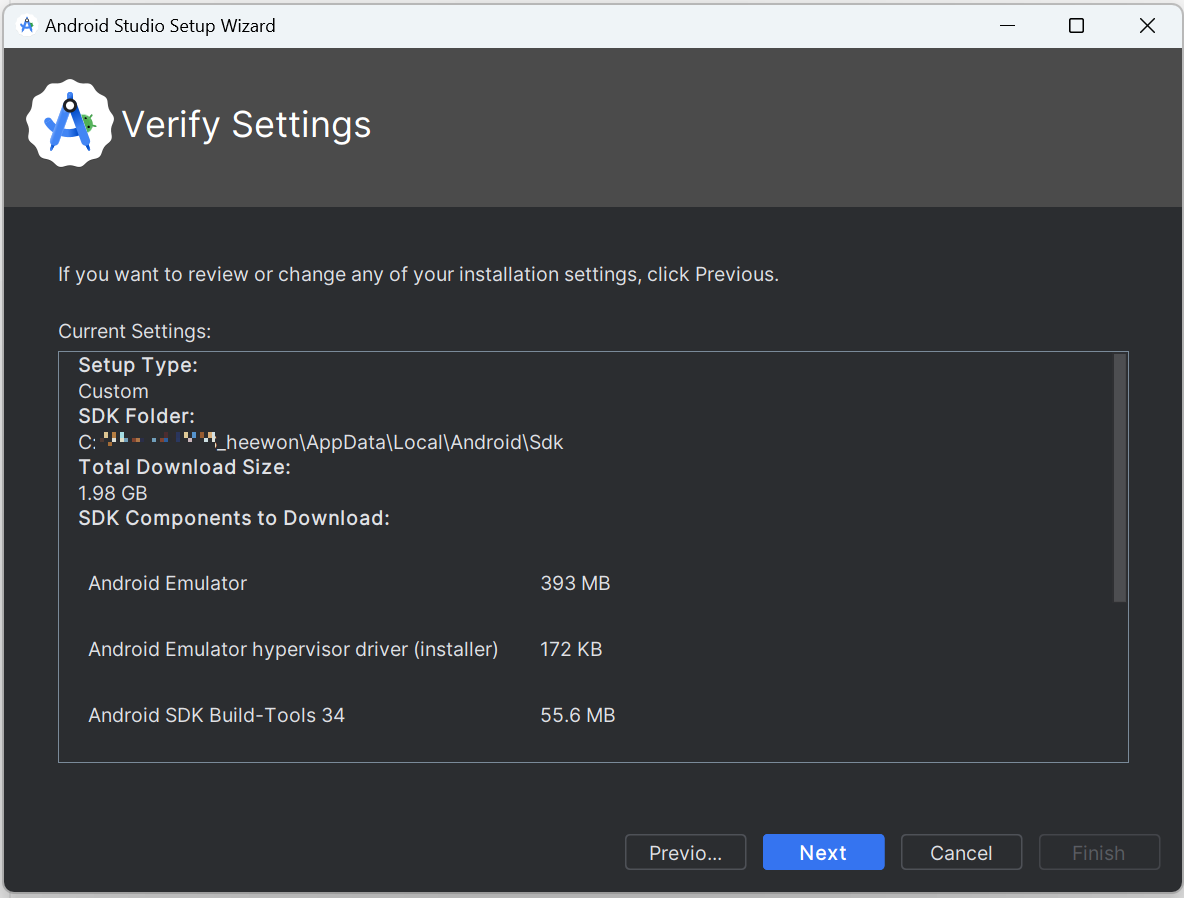Click the '393 MB' size value
Image resolution: width=1184 pixels, height=898 pixels.
575,583
